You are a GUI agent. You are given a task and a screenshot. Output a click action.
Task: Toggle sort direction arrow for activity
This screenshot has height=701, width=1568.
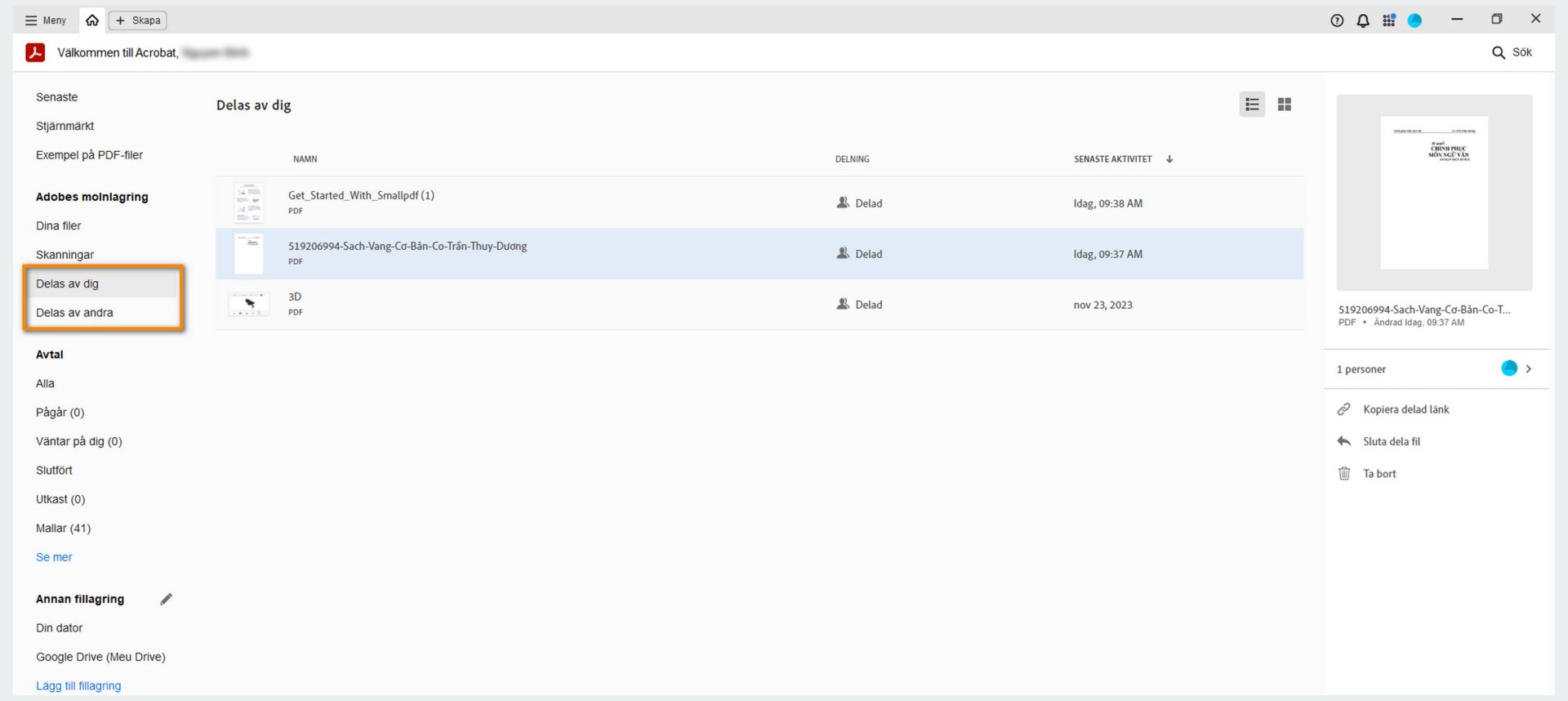(1169, 159)
